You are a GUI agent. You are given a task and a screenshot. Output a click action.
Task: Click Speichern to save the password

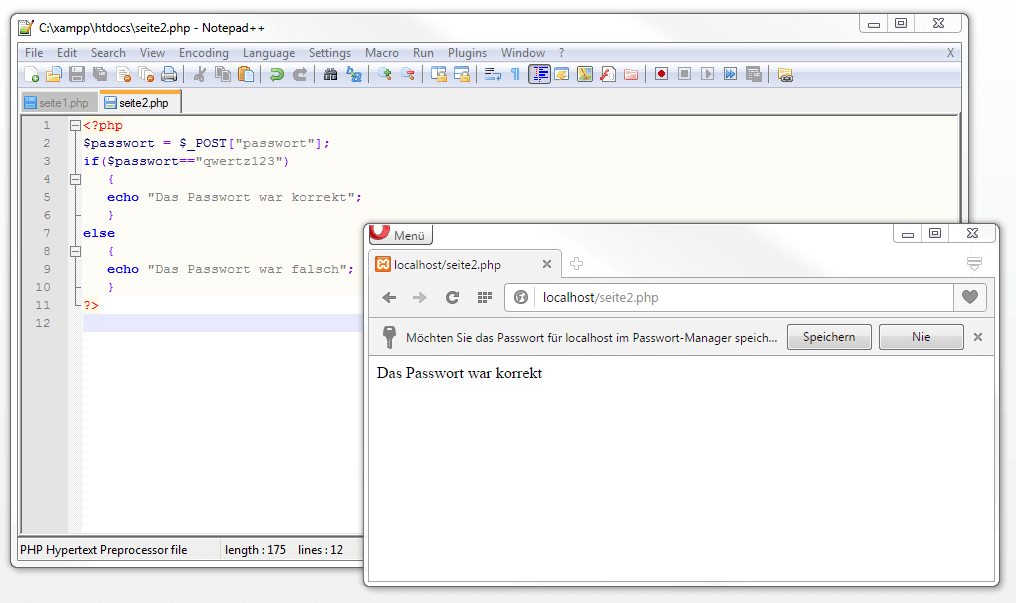point(829,337)
